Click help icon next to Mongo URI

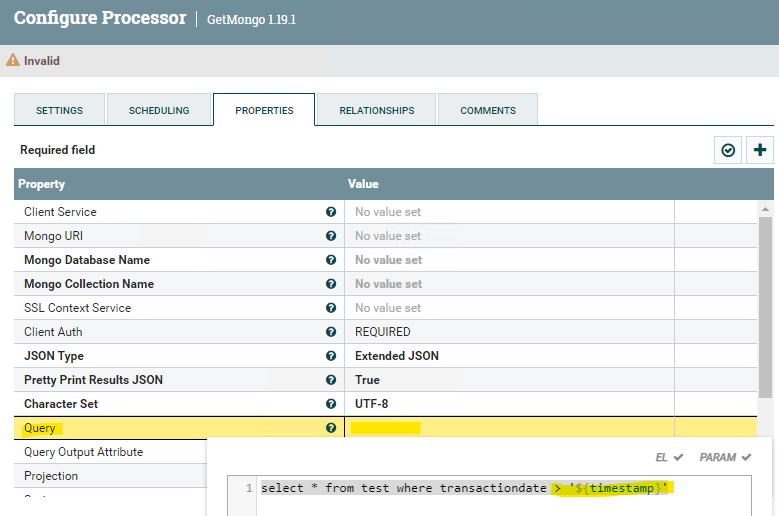(330, 236)
